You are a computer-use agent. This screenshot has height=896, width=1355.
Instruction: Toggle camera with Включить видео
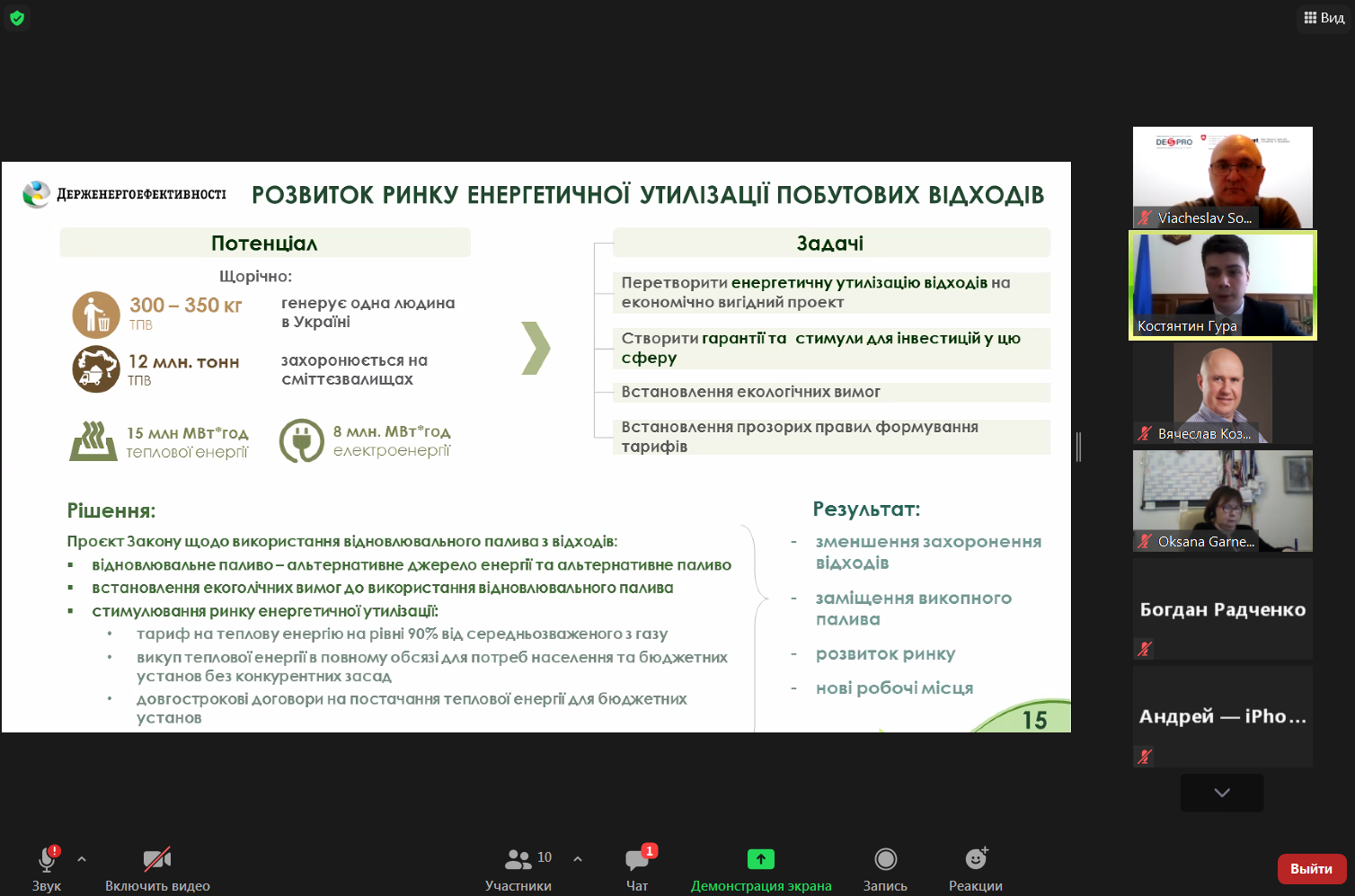coord(157,860)
